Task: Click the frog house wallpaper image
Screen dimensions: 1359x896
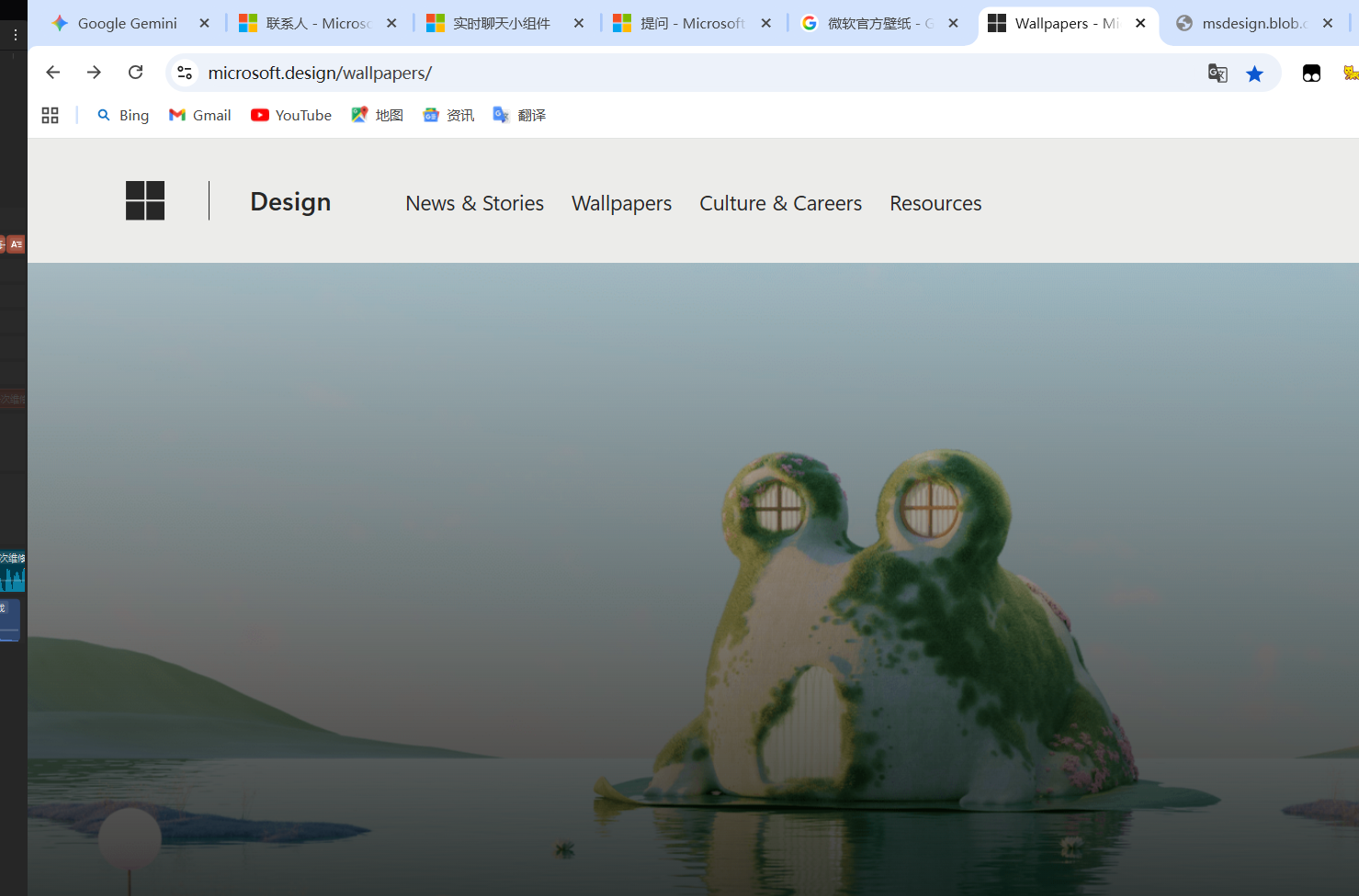Action: (693, 579)
